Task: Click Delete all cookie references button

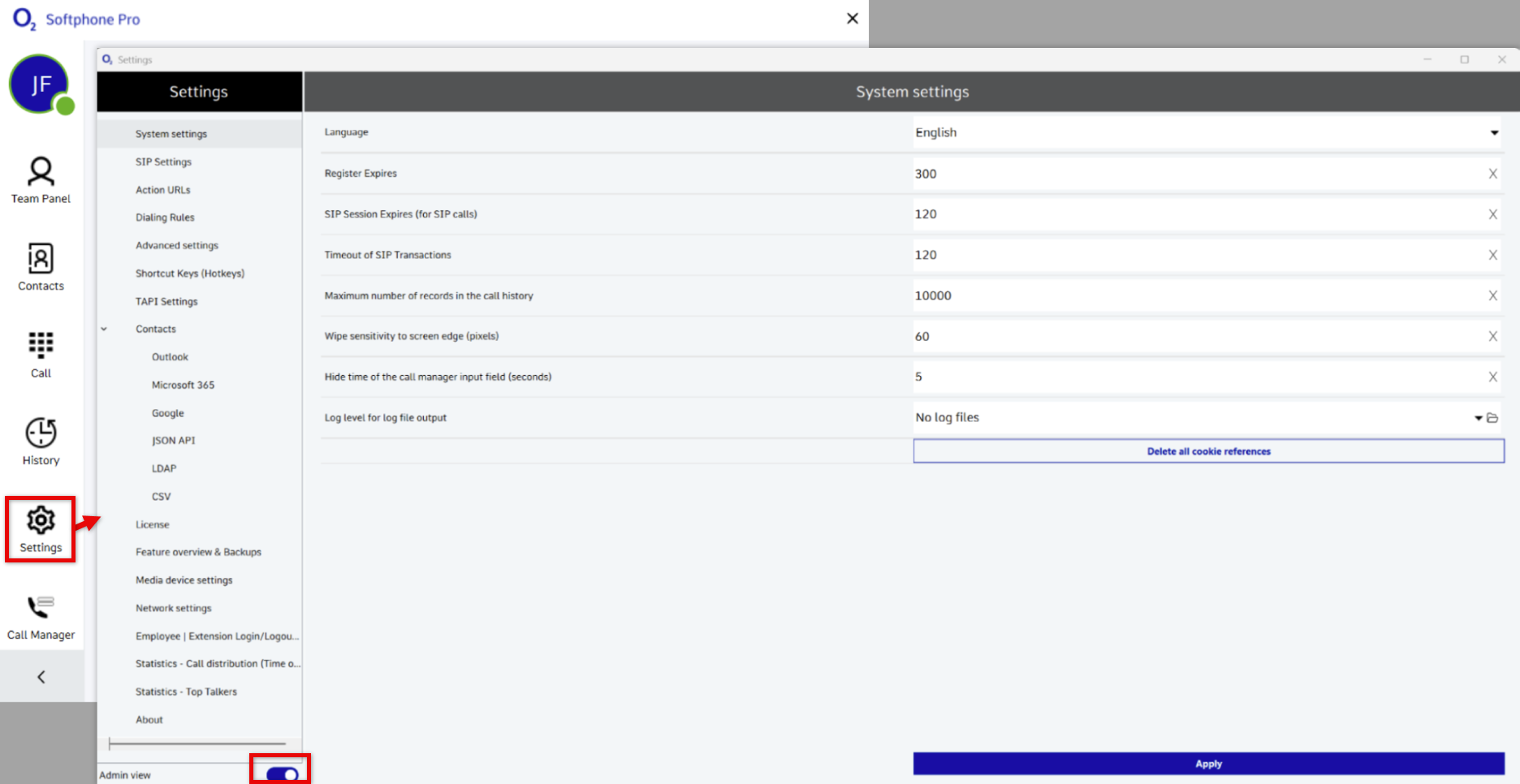Action: click(x=1208, y=451)
